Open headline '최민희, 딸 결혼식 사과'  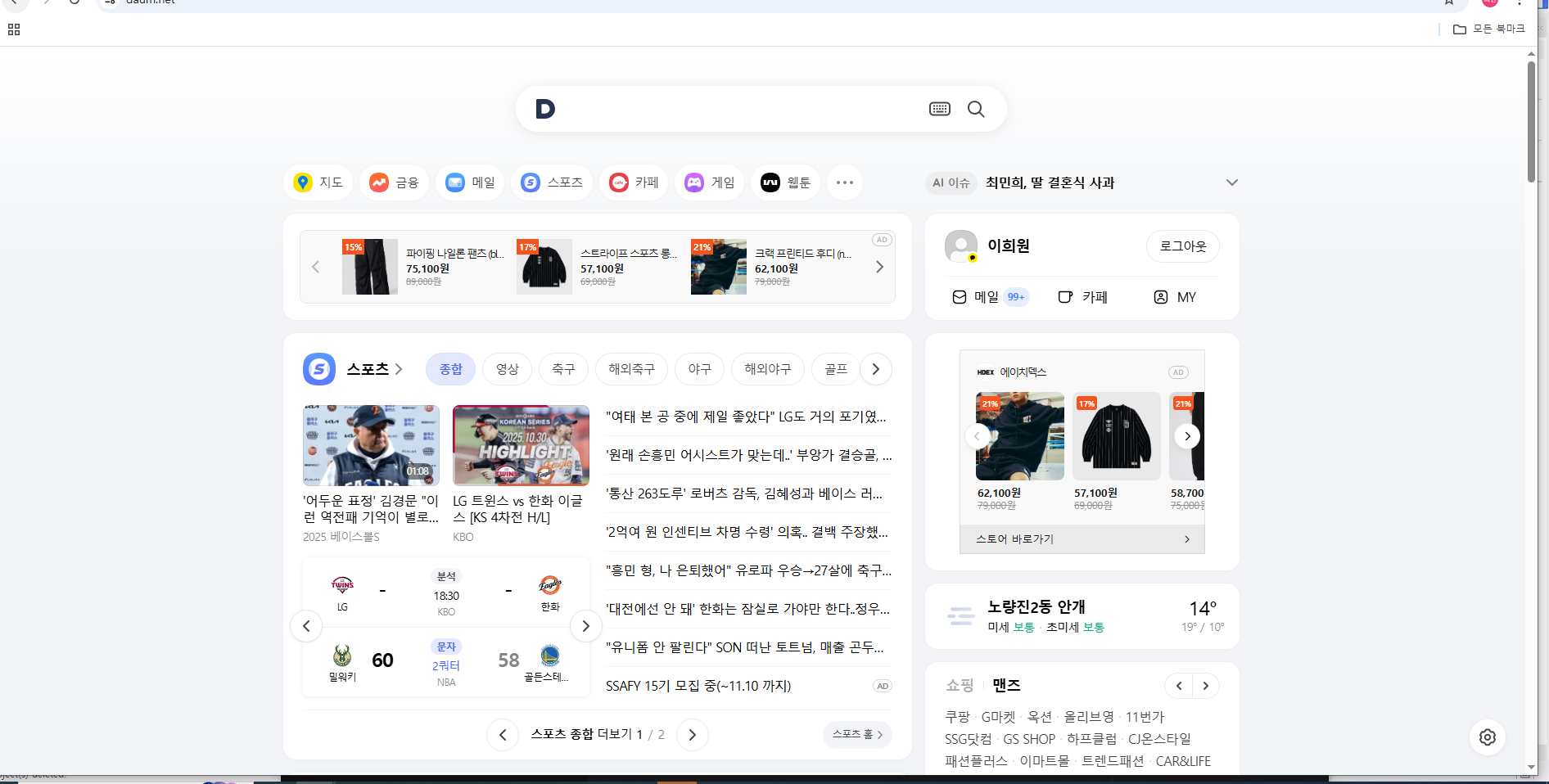1050,182
